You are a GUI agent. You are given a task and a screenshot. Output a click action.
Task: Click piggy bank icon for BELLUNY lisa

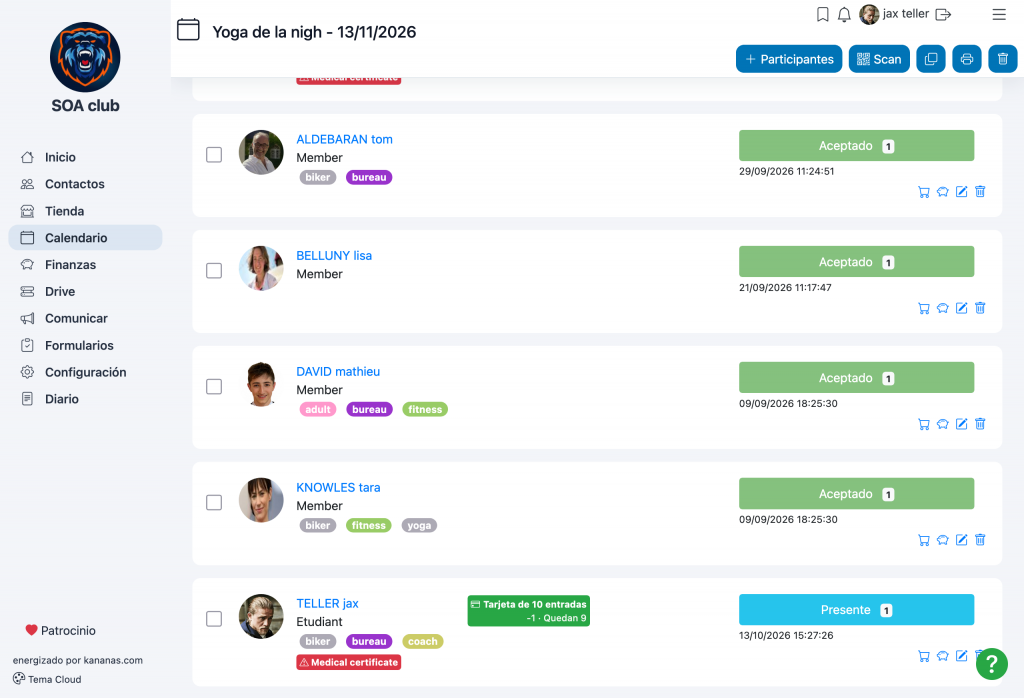coord(942,308)
